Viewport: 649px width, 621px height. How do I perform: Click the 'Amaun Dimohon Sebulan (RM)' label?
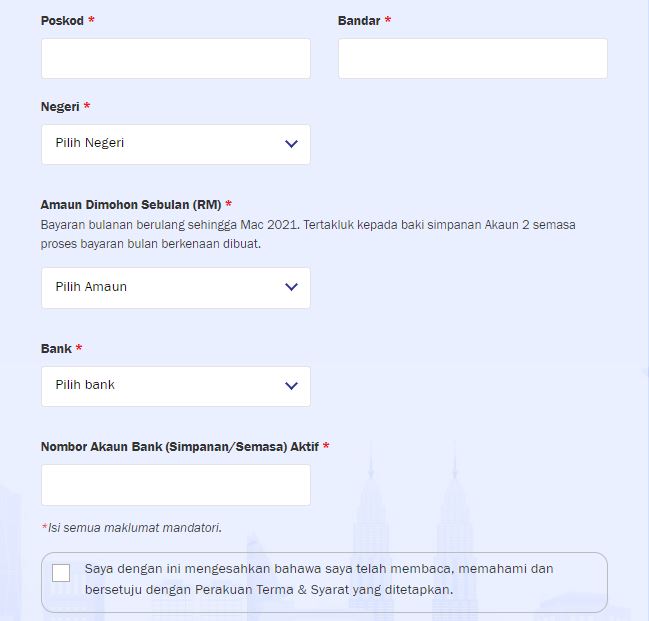(131, 205)
